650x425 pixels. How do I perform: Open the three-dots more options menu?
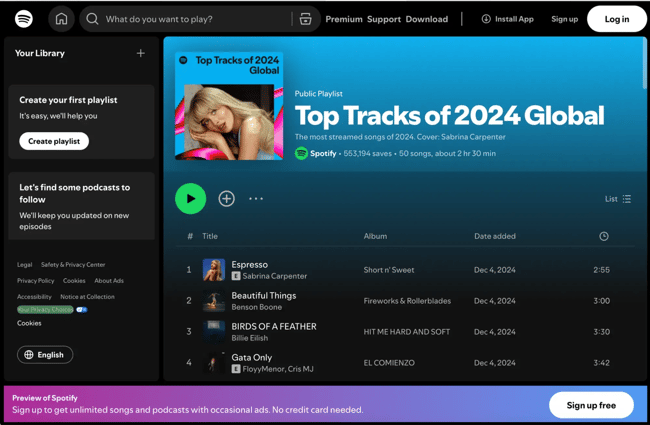(256, 199)
